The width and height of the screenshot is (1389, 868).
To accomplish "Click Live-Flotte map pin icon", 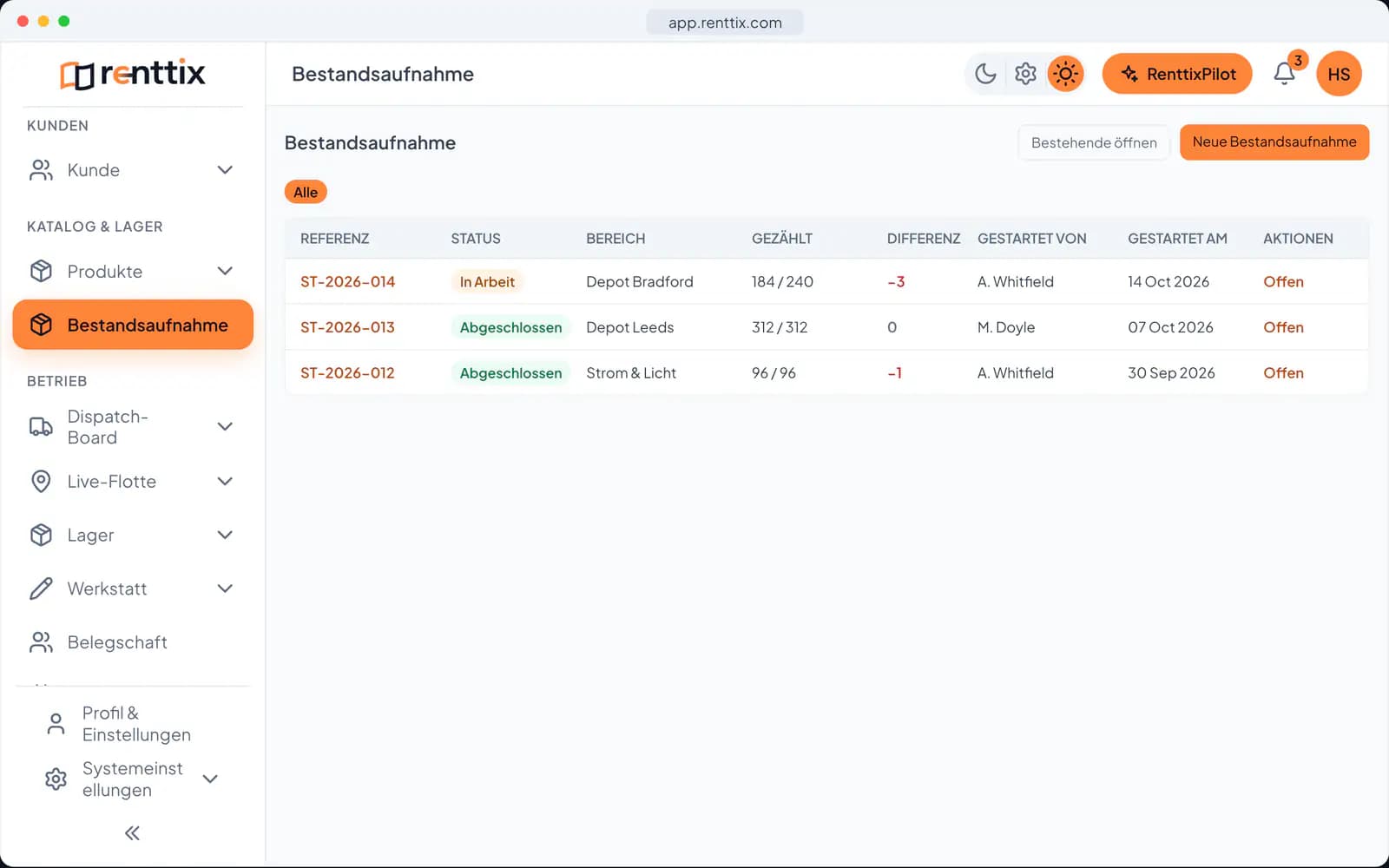I will (41, 482).
